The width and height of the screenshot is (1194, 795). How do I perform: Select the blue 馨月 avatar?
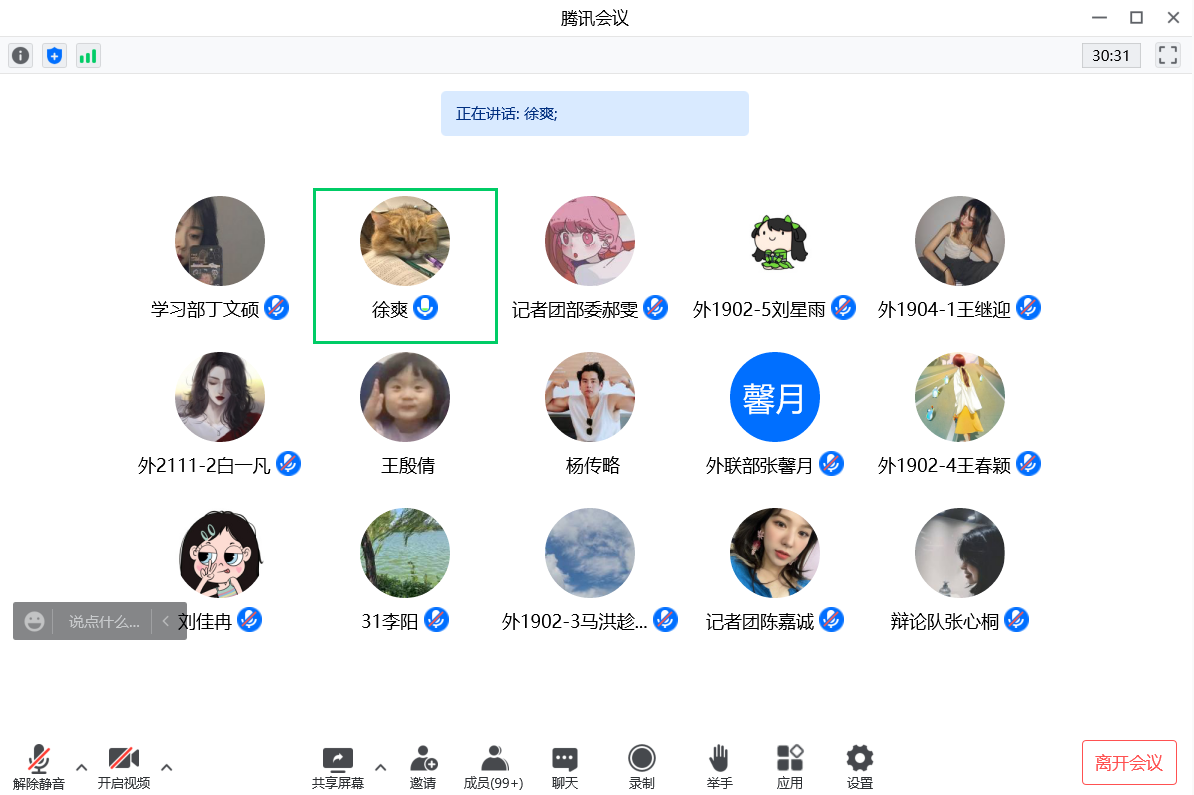[x=775, y=397]
